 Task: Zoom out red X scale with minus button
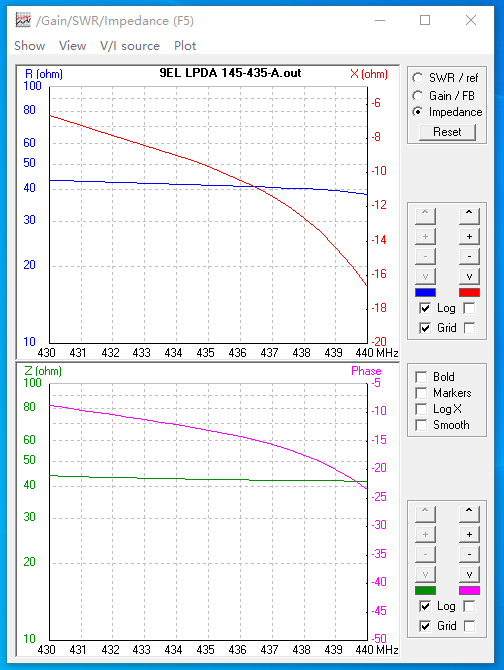click(469, 256)
